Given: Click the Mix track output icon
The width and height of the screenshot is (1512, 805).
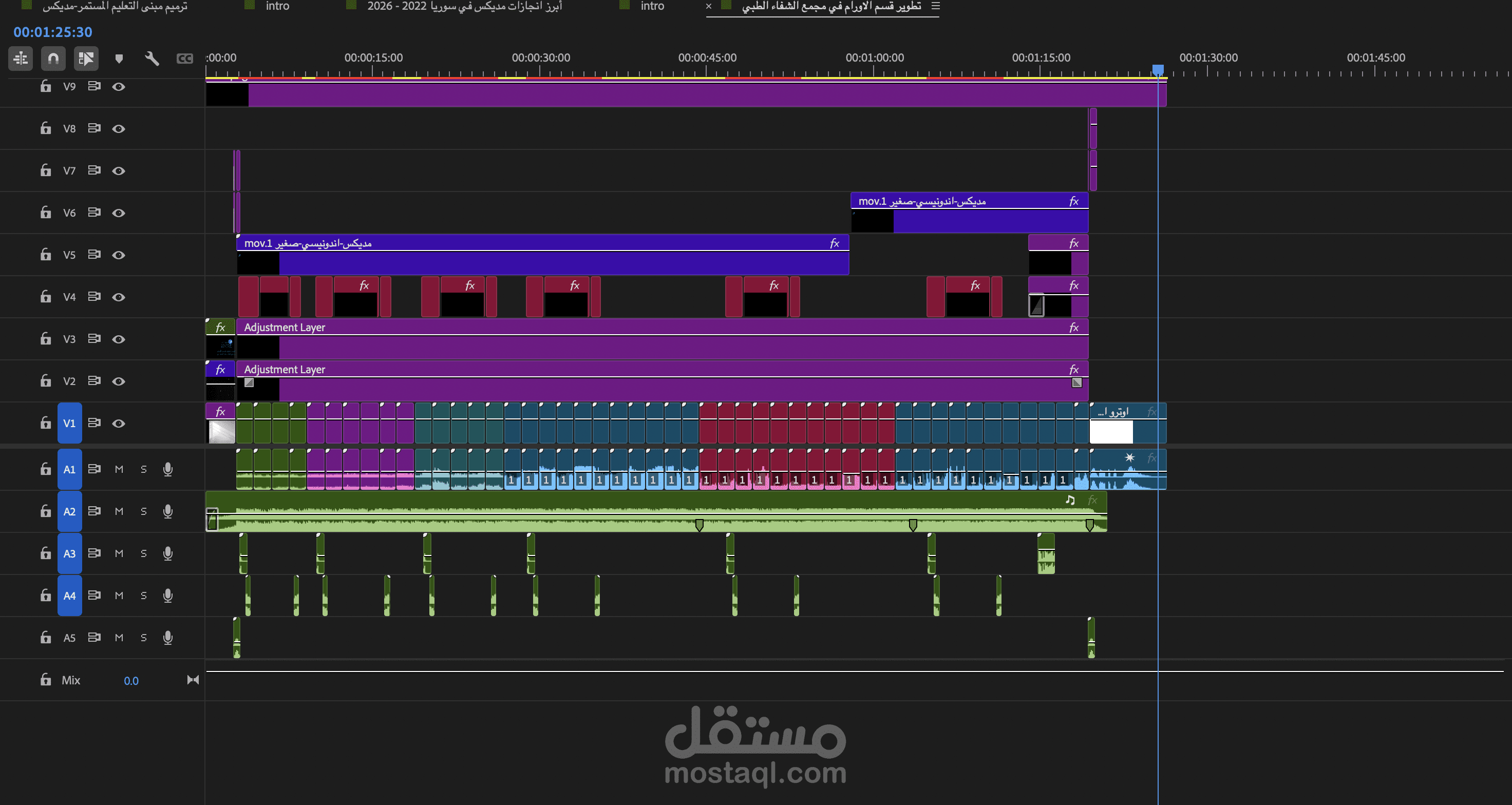Looking at the screenshot, I should [193, 680].
